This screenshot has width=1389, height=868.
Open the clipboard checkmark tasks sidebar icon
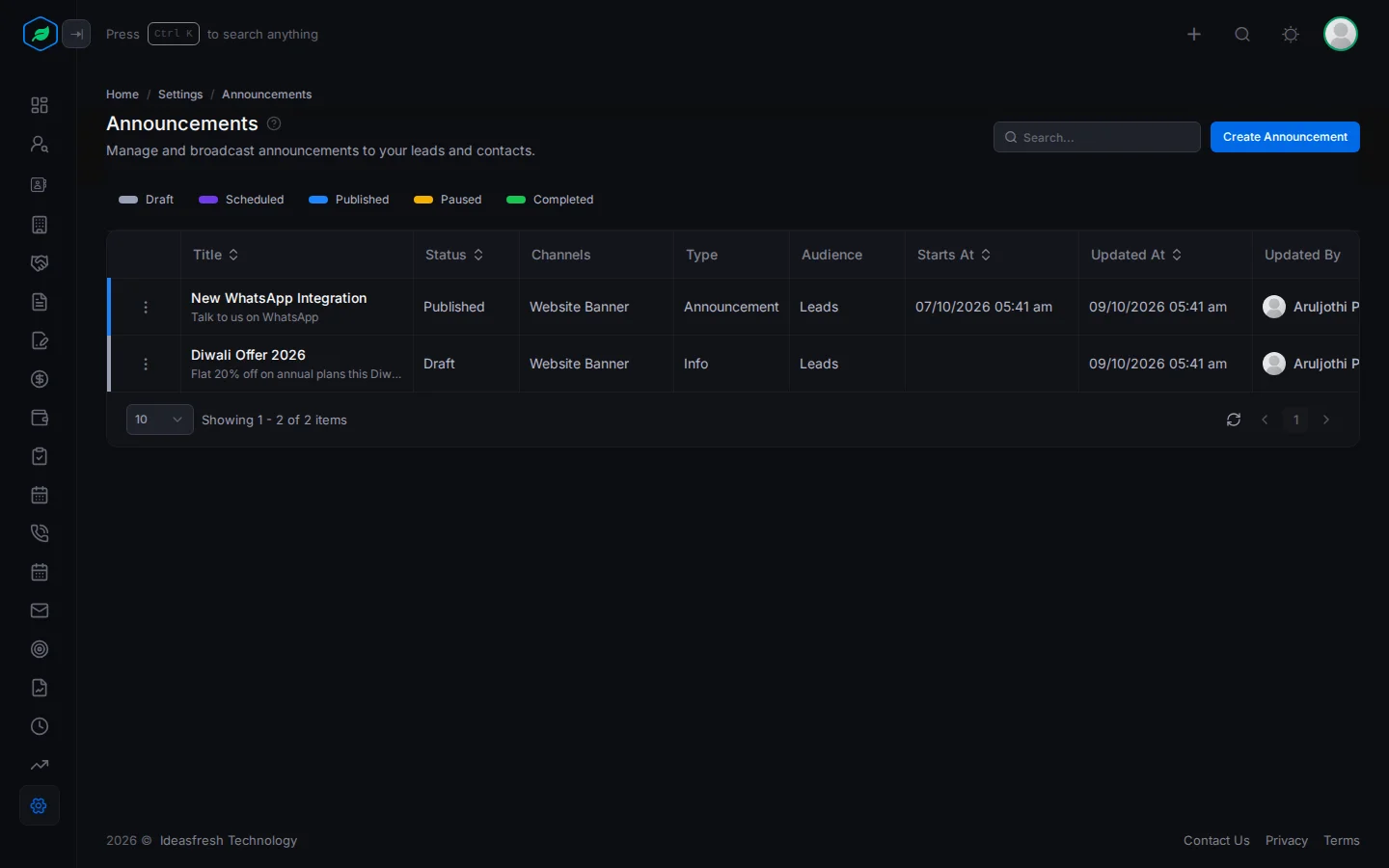(40, 456)
